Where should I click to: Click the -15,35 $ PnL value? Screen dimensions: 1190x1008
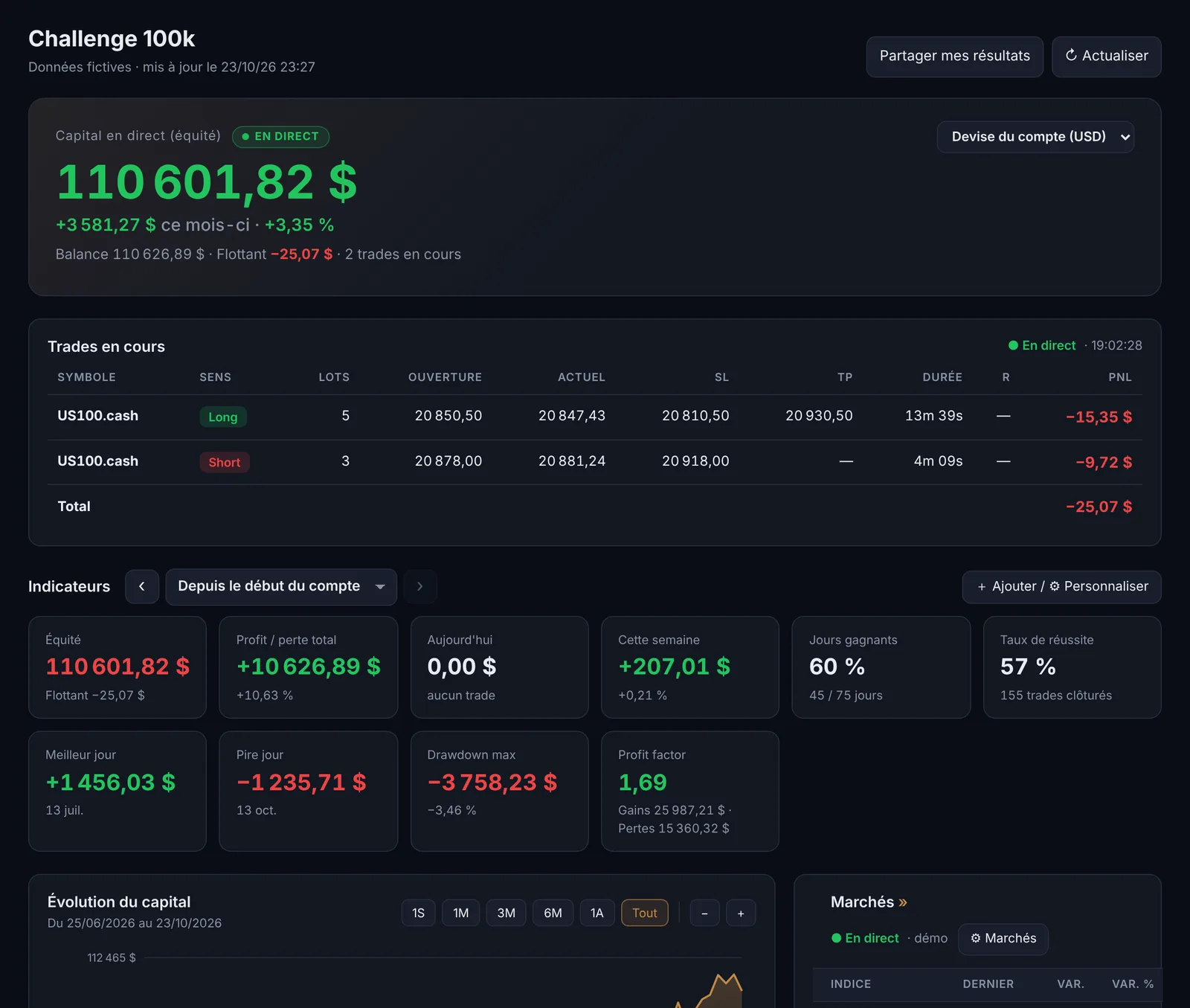click(1099, 417)
